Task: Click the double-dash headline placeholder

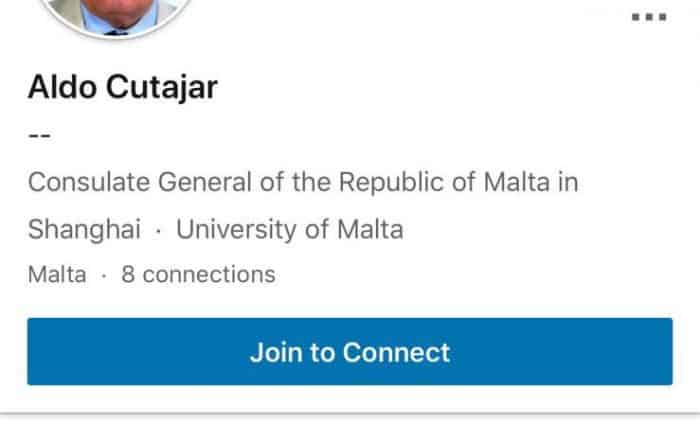Action: click(x=39, y=135)
